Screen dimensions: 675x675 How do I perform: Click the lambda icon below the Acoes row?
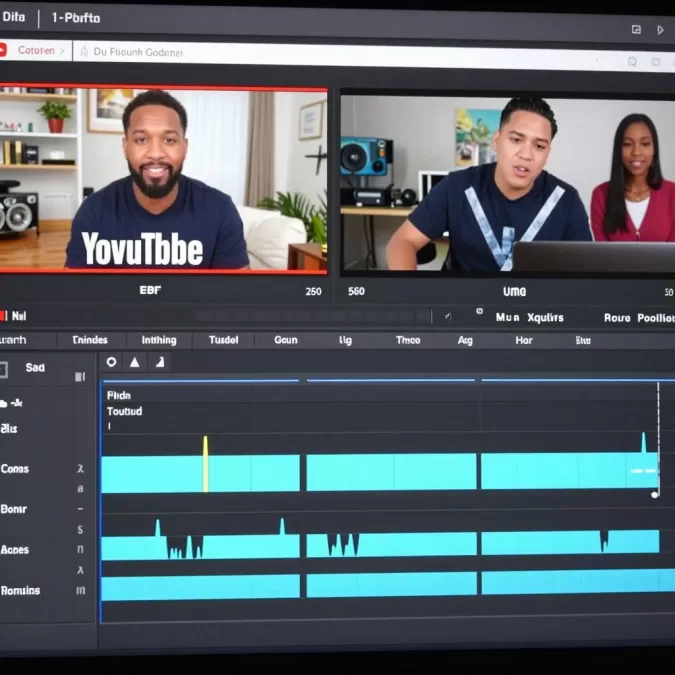click(x=80, y=570)
